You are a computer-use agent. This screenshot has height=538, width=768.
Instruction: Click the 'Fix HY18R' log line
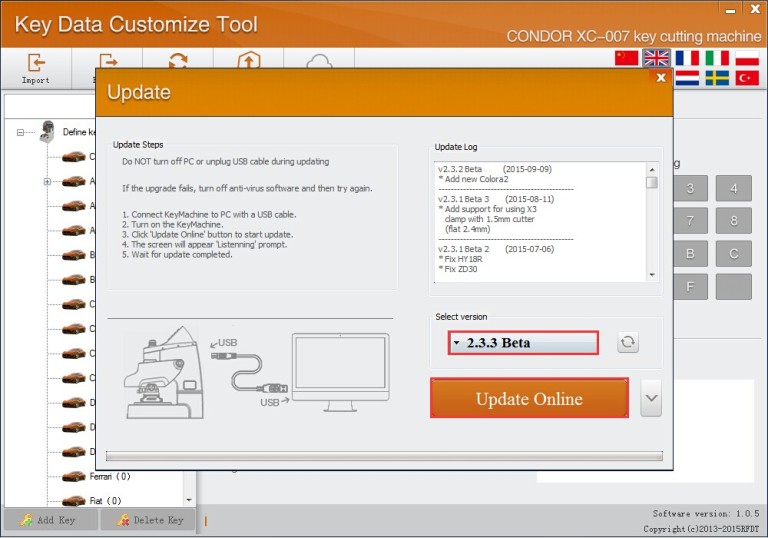(x=460, y=259)
